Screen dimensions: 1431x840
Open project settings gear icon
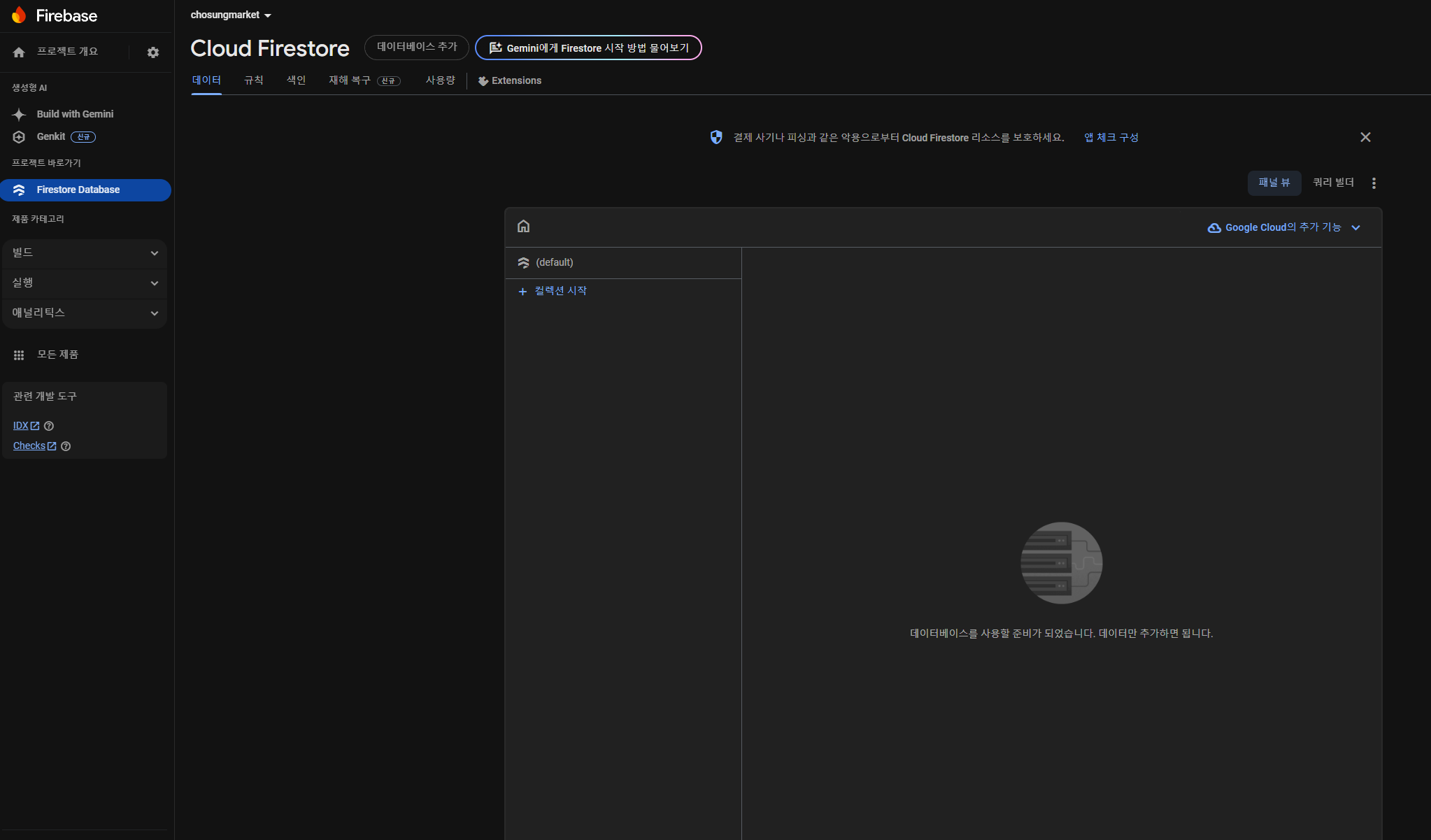[152, 52]
